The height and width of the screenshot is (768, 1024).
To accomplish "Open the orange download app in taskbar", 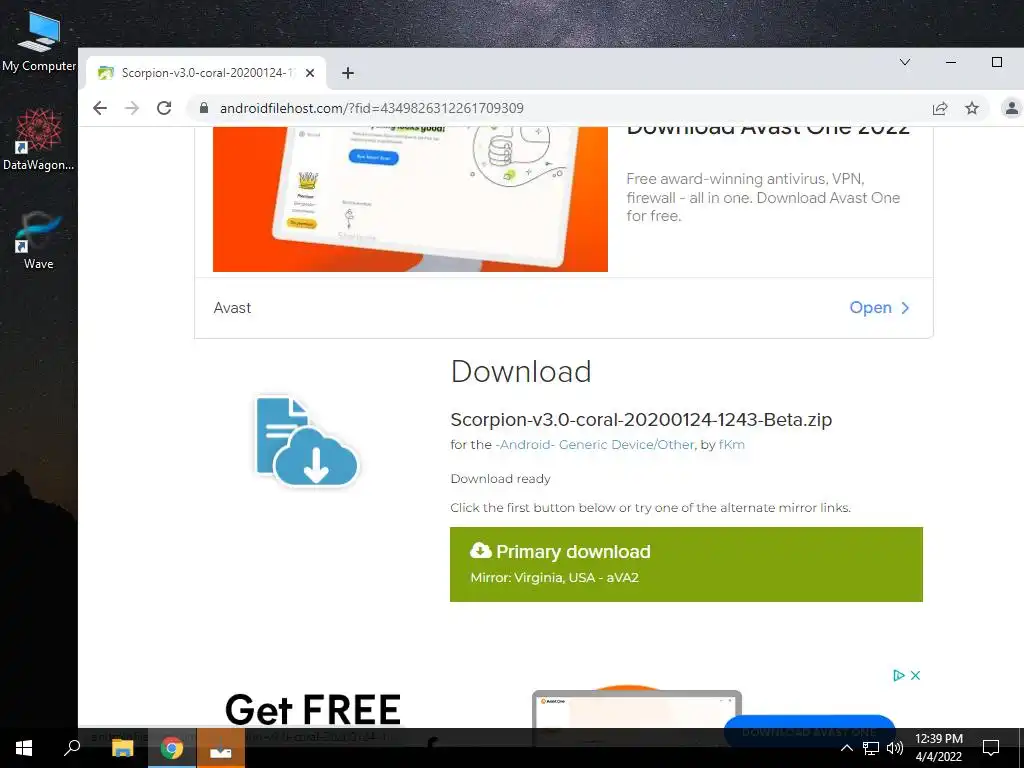I will (221, 748).
